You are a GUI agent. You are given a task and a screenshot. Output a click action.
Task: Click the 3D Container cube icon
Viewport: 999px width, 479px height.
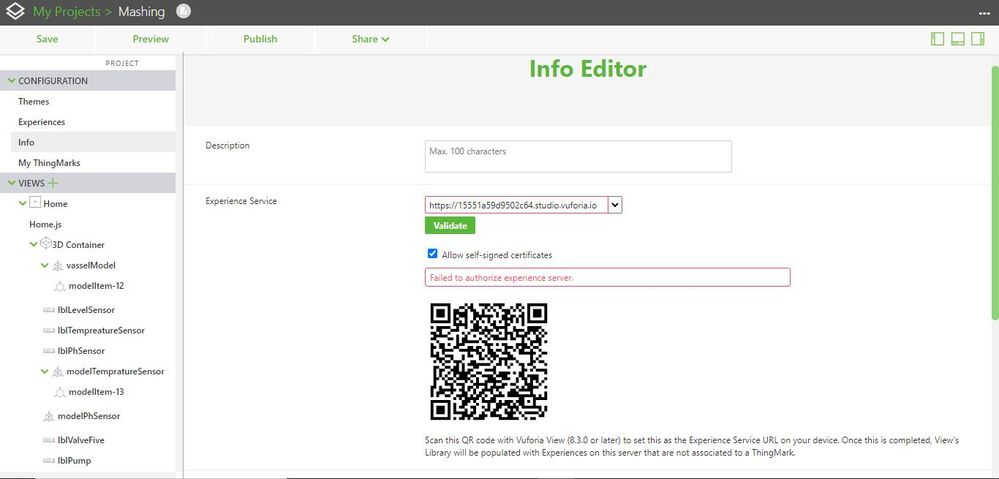click(45, 243)
